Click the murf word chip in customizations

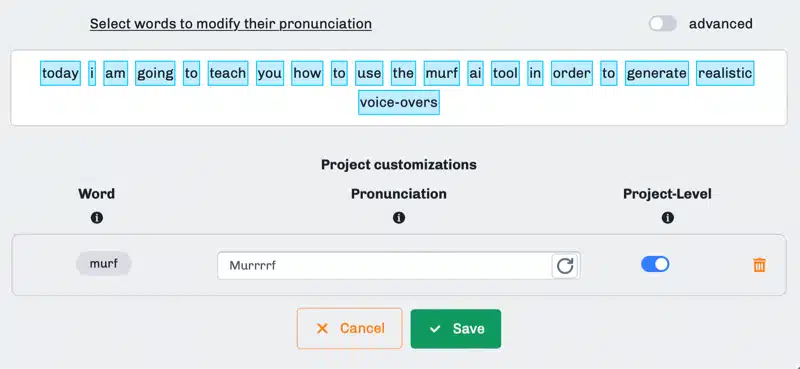[x=104, y=264]
